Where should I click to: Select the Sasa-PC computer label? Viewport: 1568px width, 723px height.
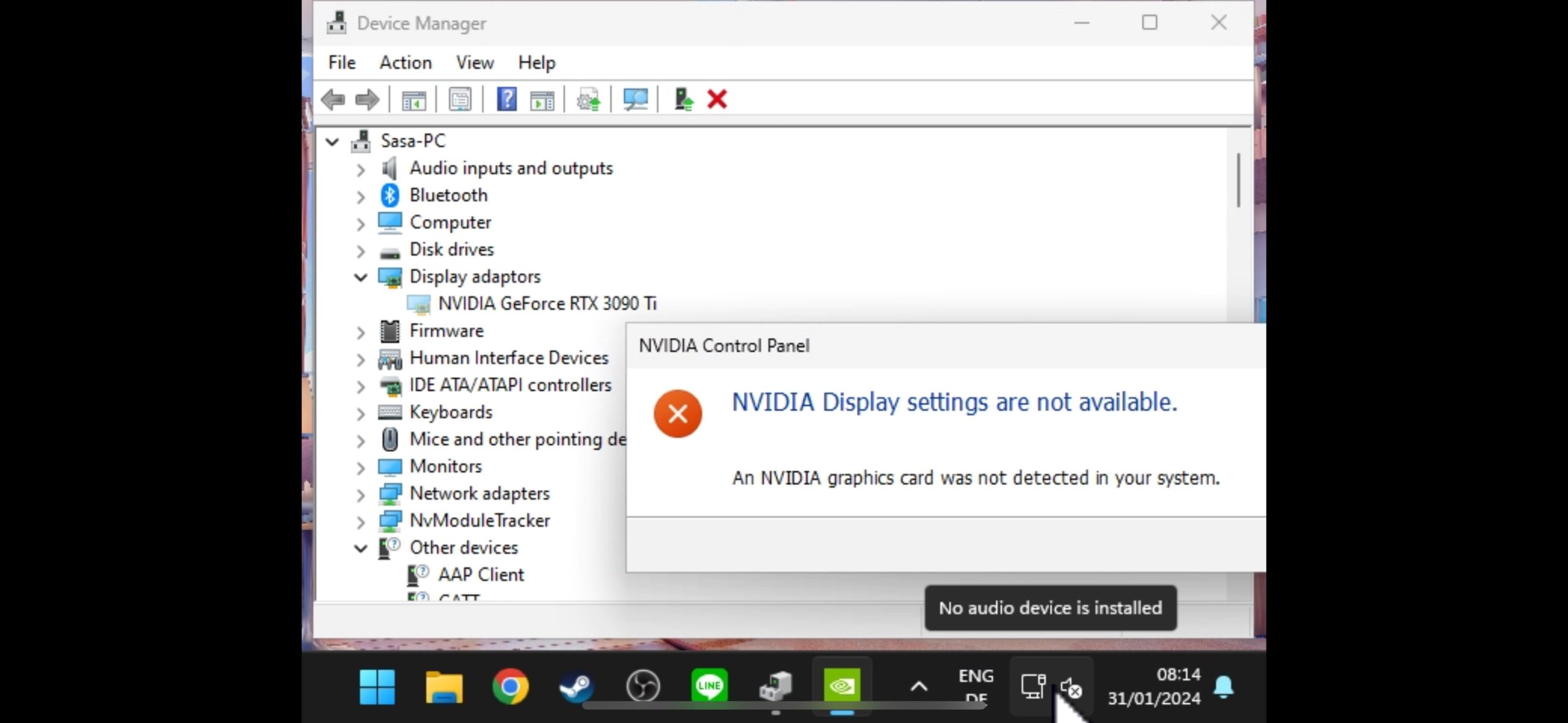tap(413, 141)
